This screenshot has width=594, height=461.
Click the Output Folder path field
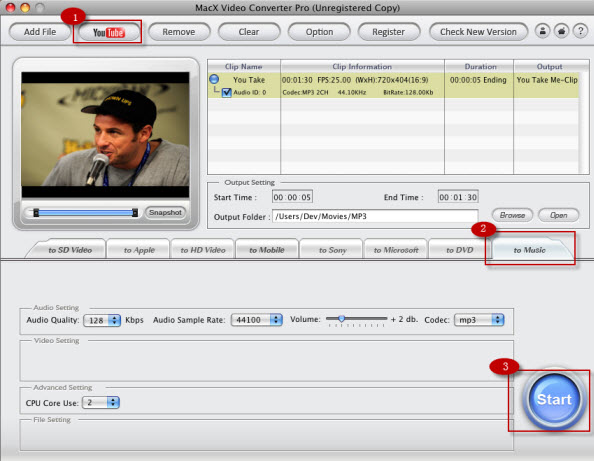[375, 216]
